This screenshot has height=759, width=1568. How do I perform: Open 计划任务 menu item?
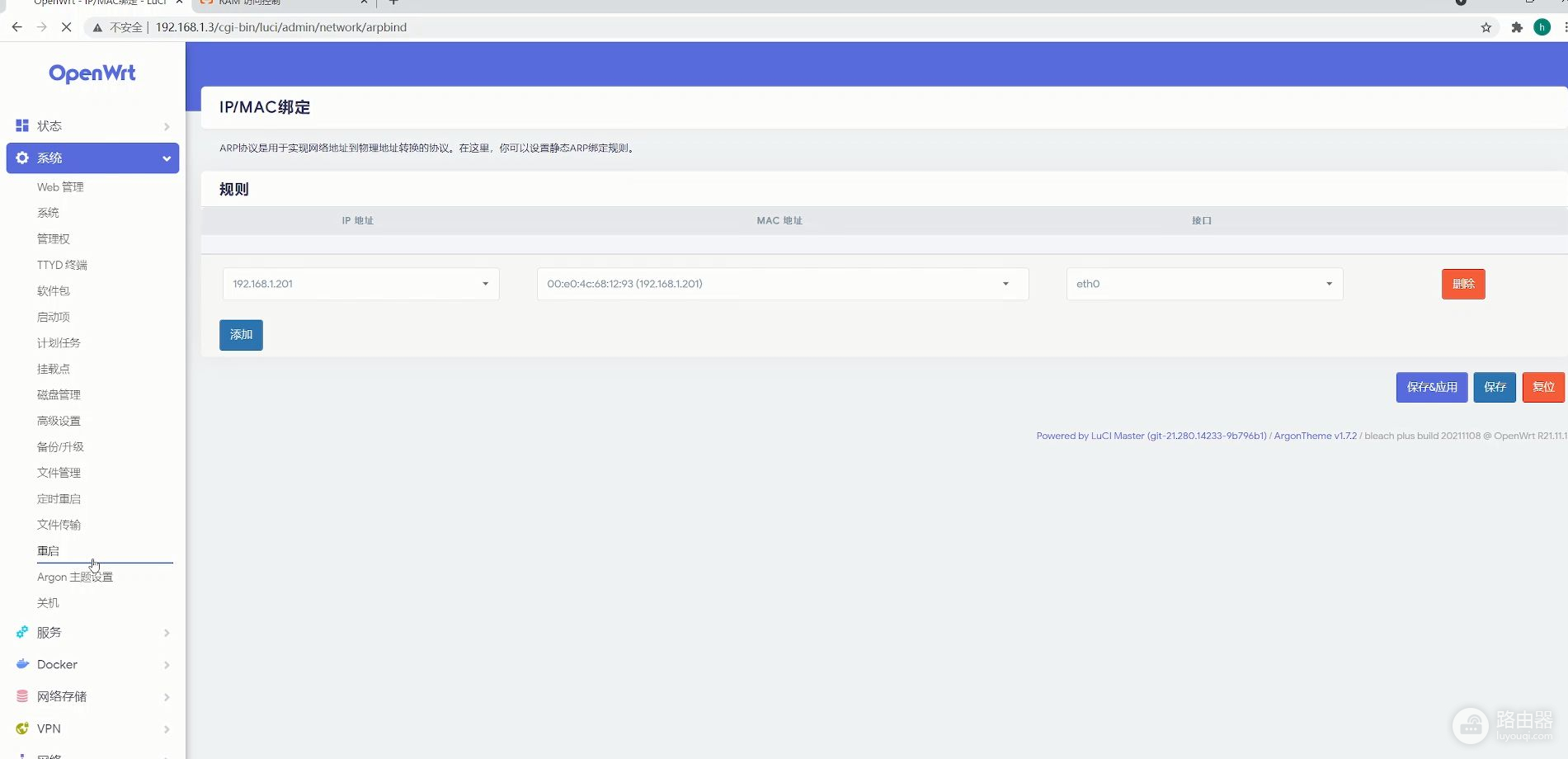59,343
